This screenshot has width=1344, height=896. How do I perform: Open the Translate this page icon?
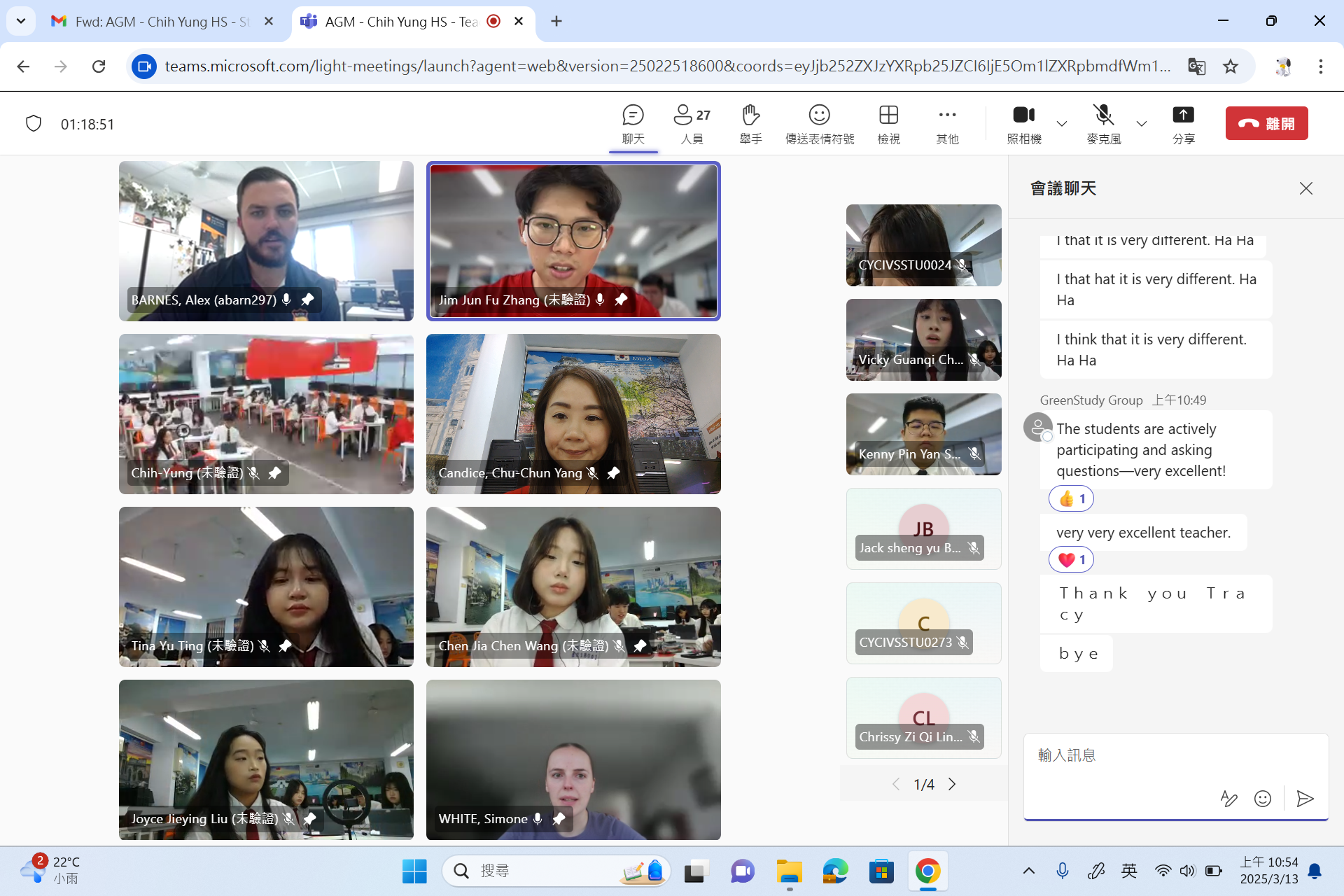point(1197,66)
